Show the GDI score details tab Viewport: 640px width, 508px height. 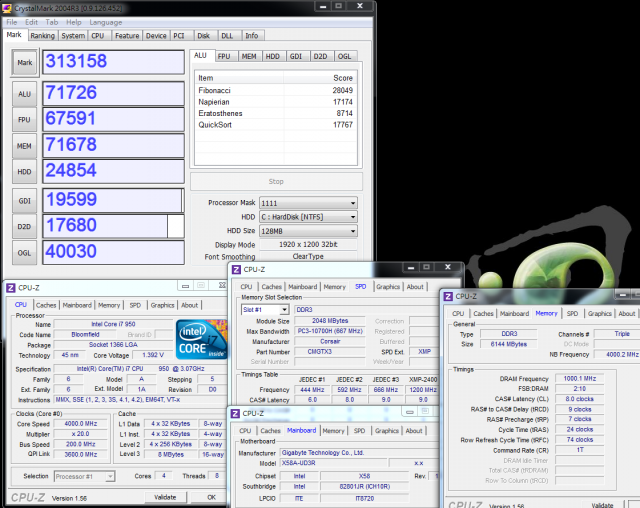(296, 56)
